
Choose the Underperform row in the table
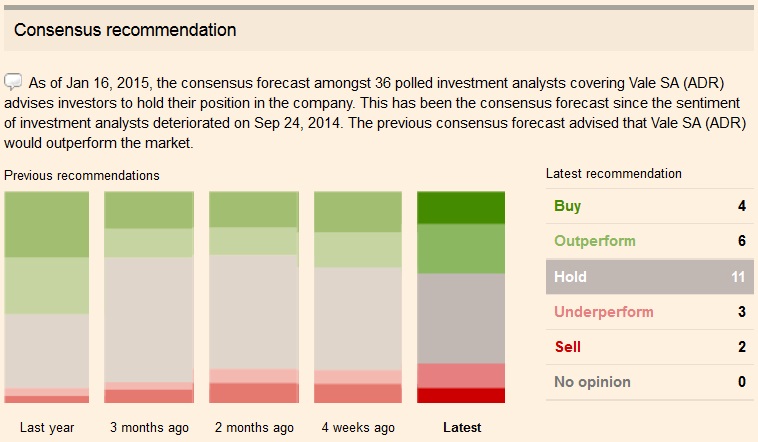tap(649, 312)
